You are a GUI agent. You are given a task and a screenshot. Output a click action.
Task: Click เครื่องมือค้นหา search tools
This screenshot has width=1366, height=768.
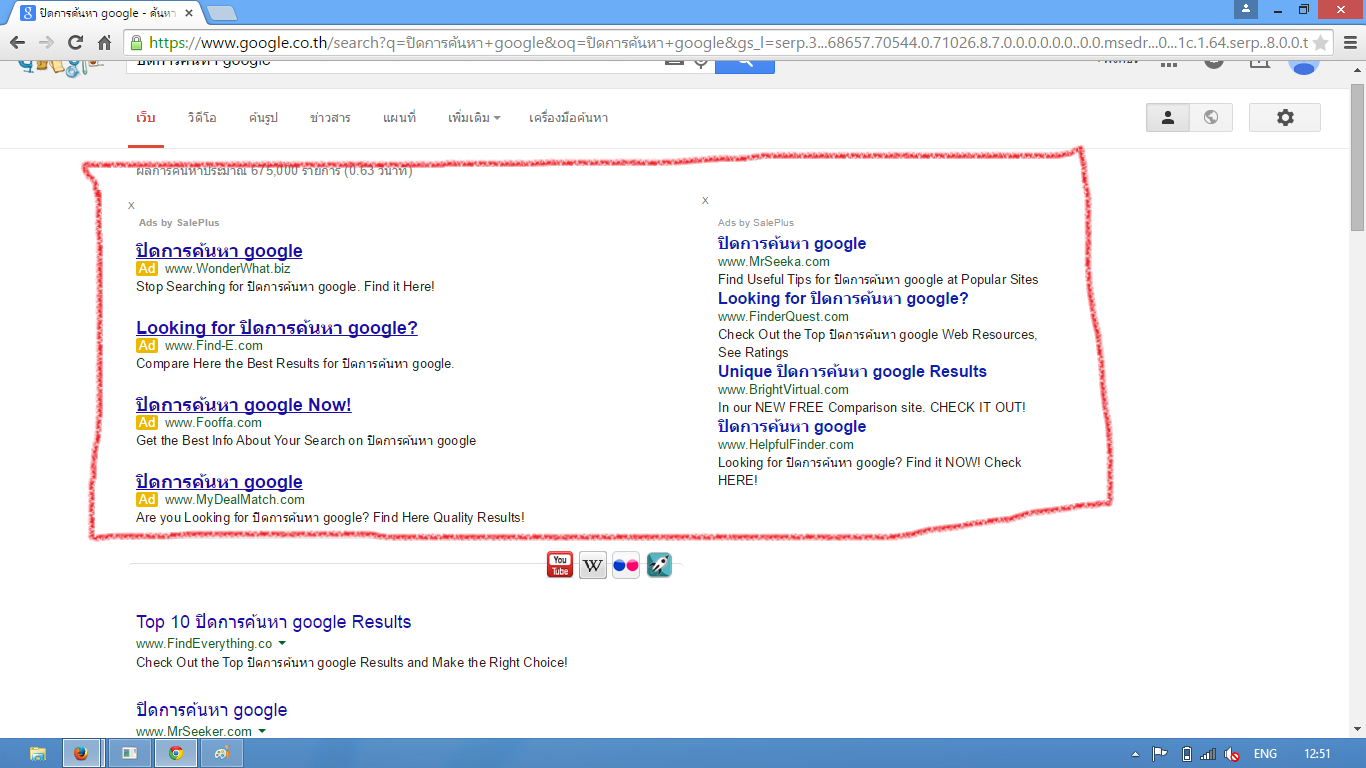pos(568,118)
